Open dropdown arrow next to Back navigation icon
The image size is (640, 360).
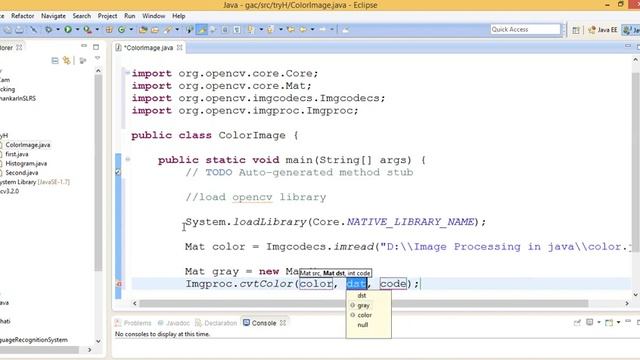[312, 29]
